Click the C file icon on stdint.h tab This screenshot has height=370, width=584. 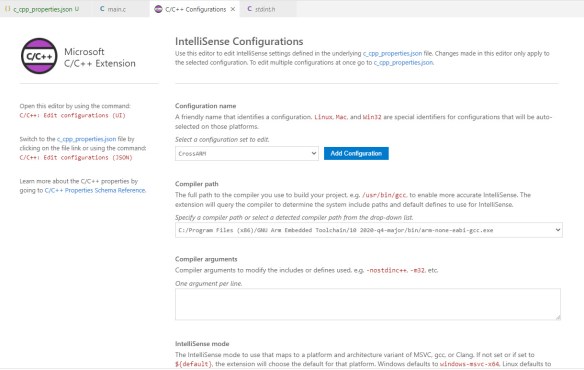pyautogui.click(x=250, y=9)
